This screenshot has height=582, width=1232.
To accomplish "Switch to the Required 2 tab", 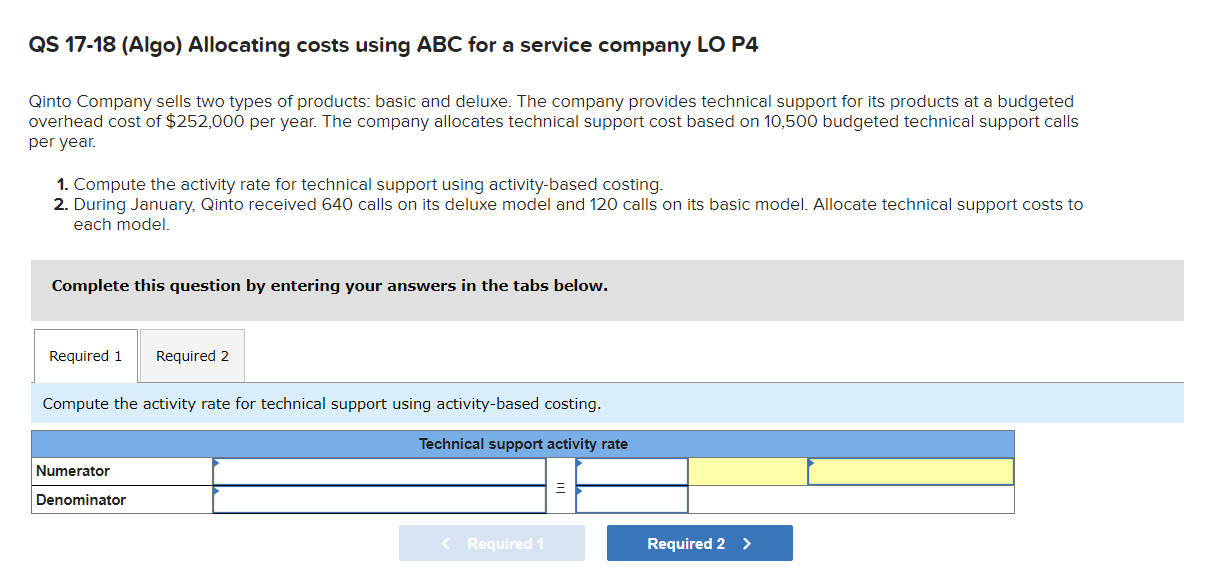I will pos(191,355).
